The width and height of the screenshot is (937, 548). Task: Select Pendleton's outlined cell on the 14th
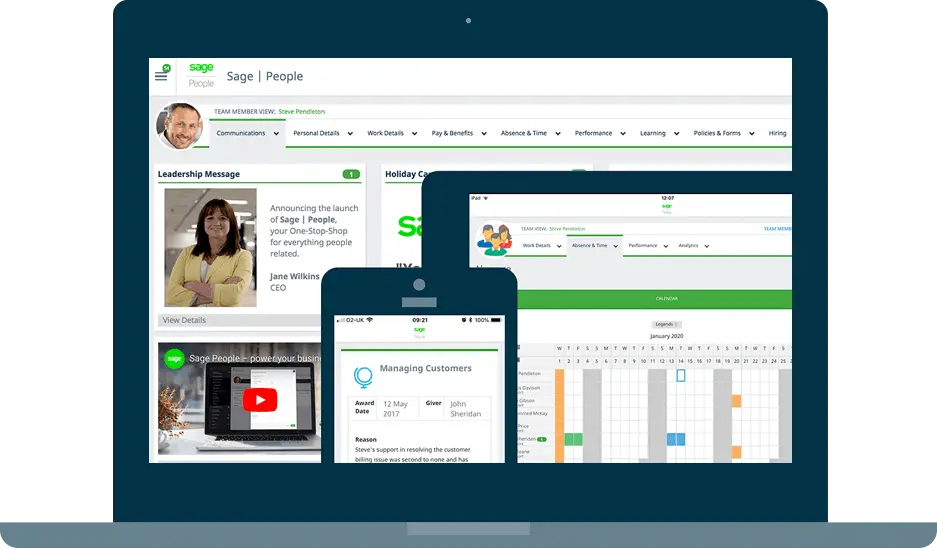coord(681,376)
